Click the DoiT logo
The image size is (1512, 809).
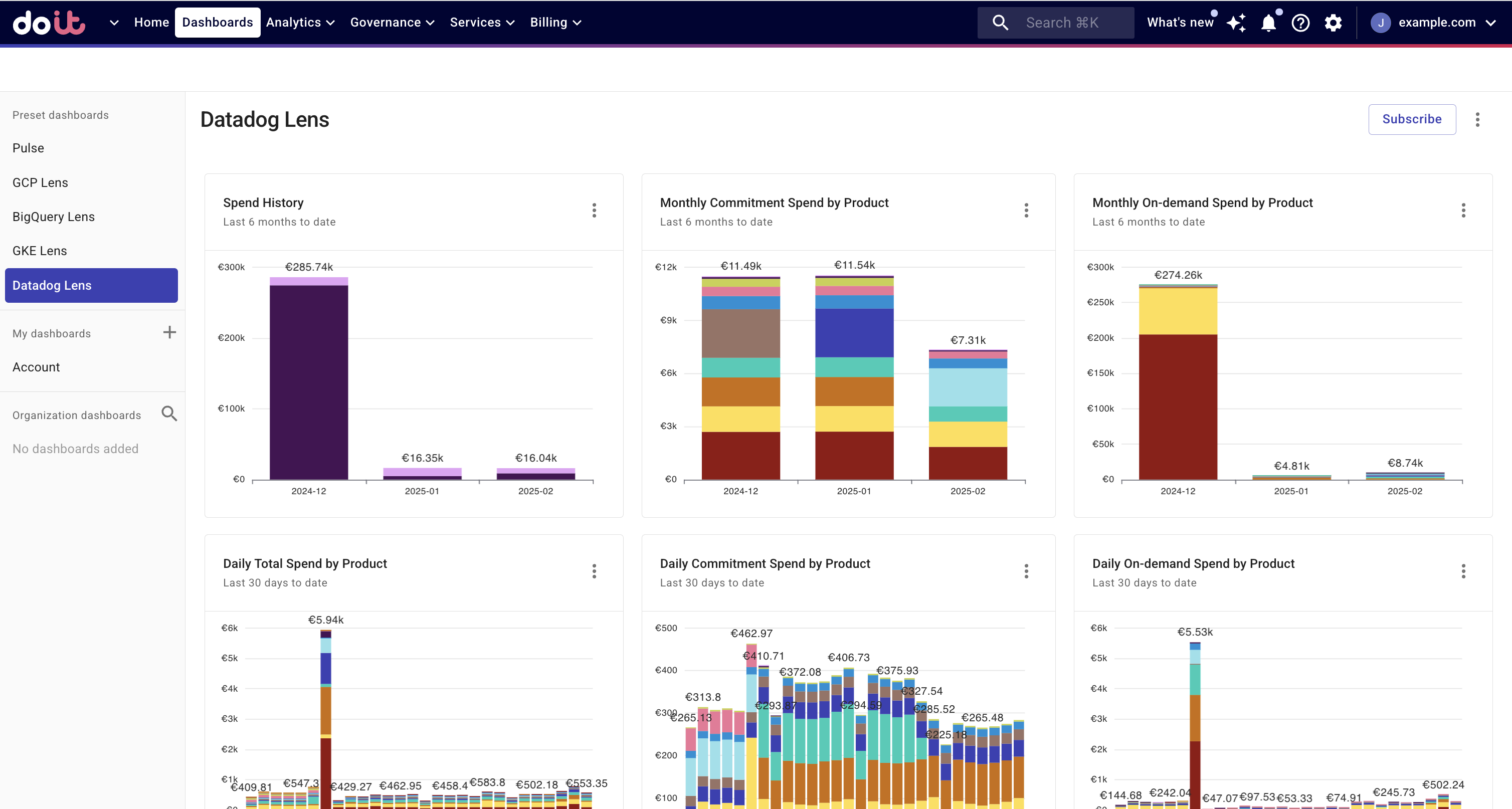click(49, 22)
